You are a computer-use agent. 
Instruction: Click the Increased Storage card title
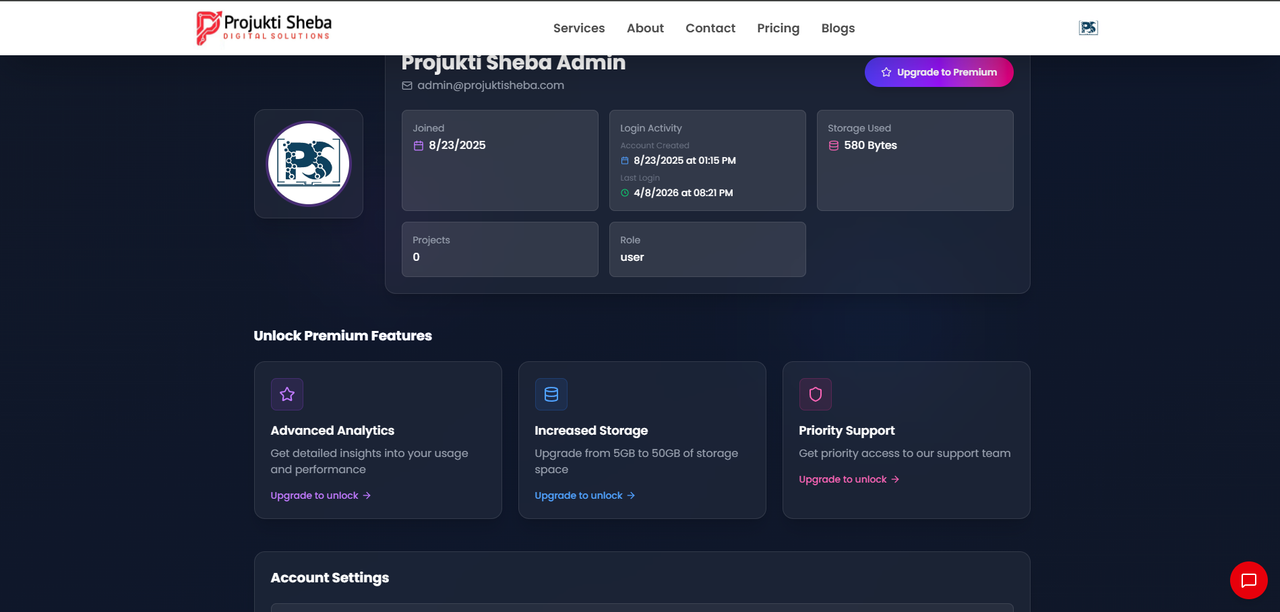click(x=591, y=431)
